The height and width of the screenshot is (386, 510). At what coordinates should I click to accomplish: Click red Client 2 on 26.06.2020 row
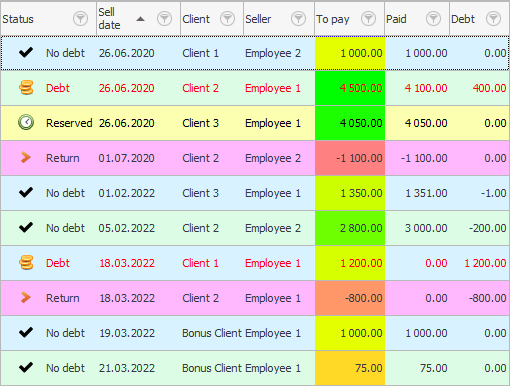200,88
